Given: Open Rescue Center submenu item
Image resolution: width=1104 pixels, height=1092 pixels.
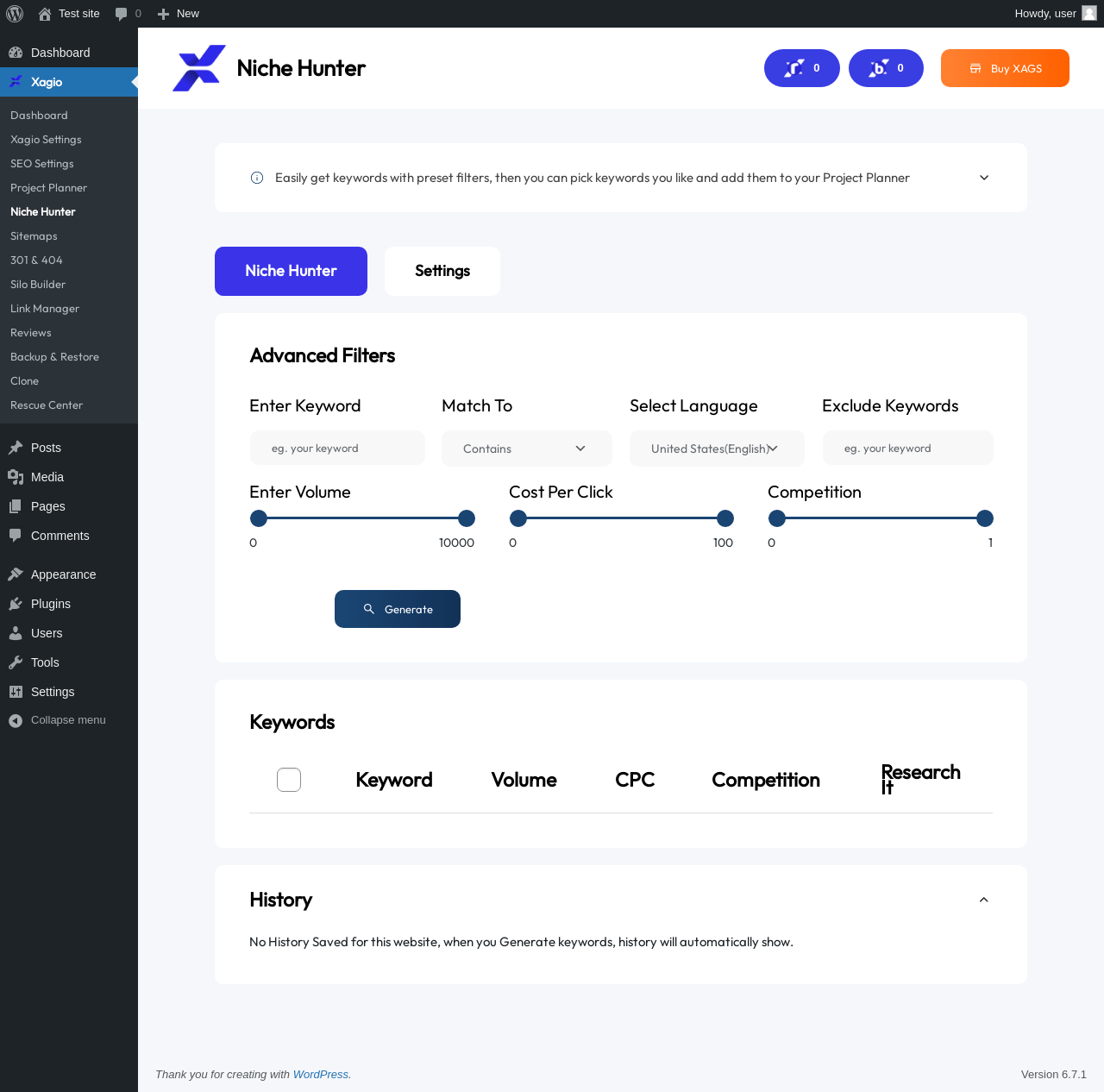Looking at the screenshot, I should point(47,405).
